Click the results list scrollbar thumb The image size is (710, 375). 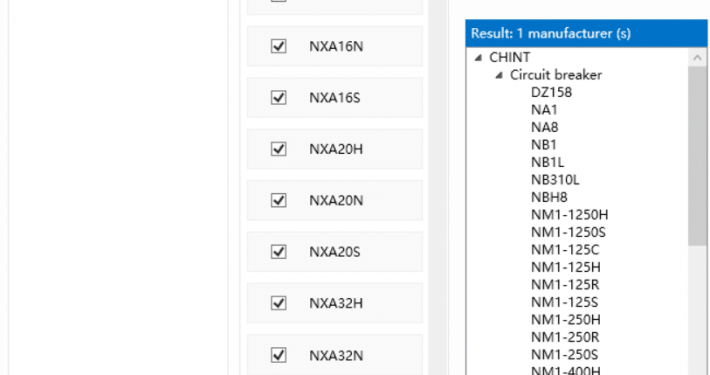(x=697, y=156)
